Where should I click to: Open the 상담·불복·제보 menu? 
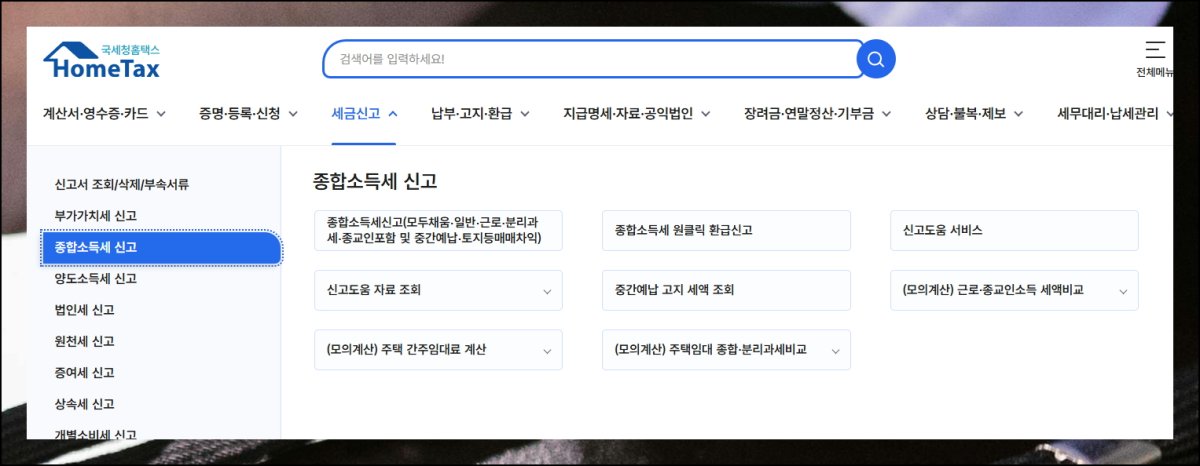974,114
